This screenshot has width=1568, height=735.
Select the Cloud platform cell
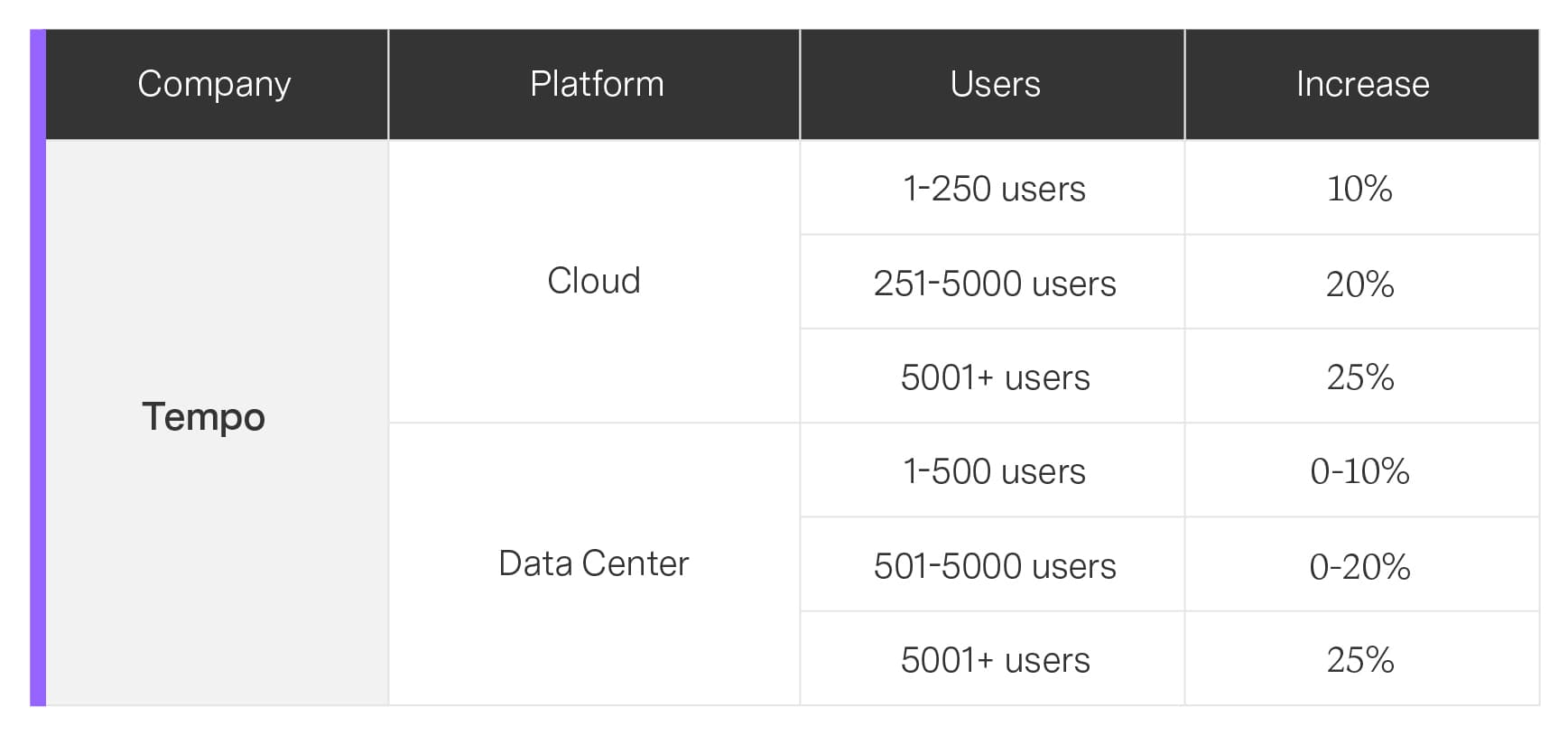click(594, 281)
